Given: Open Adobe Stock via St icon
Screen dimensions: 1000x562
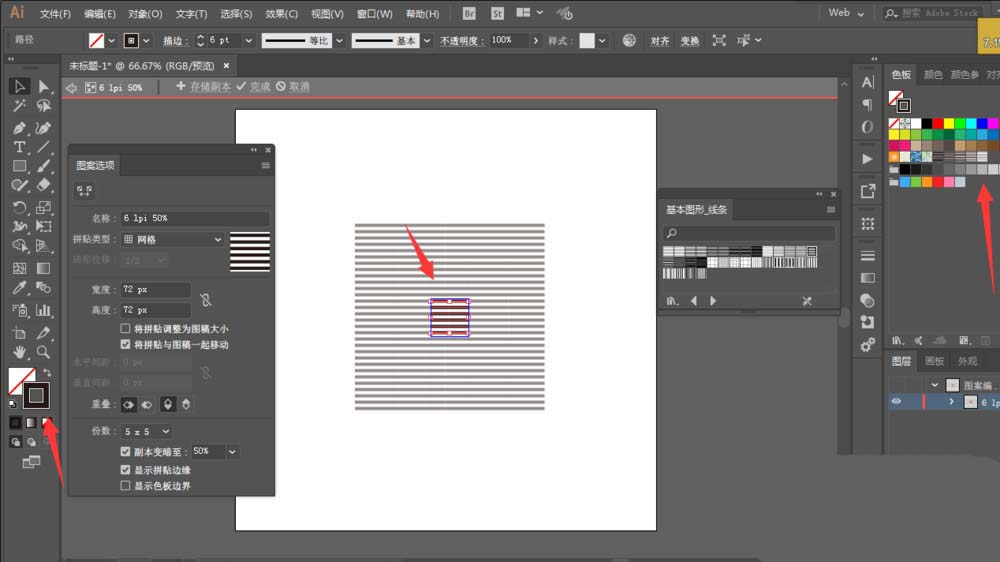Looking at the screenshot, I should 497,13.
